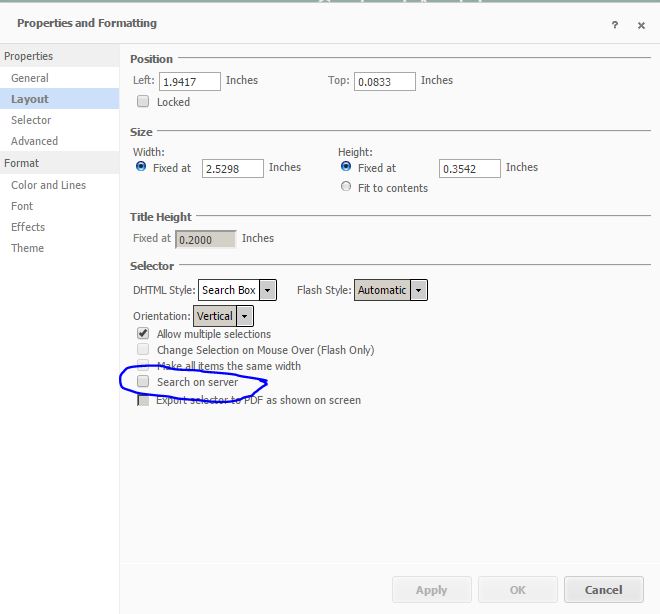Click the Height value field 0.3542
The image size is (660, 614).
pos(470,168)
